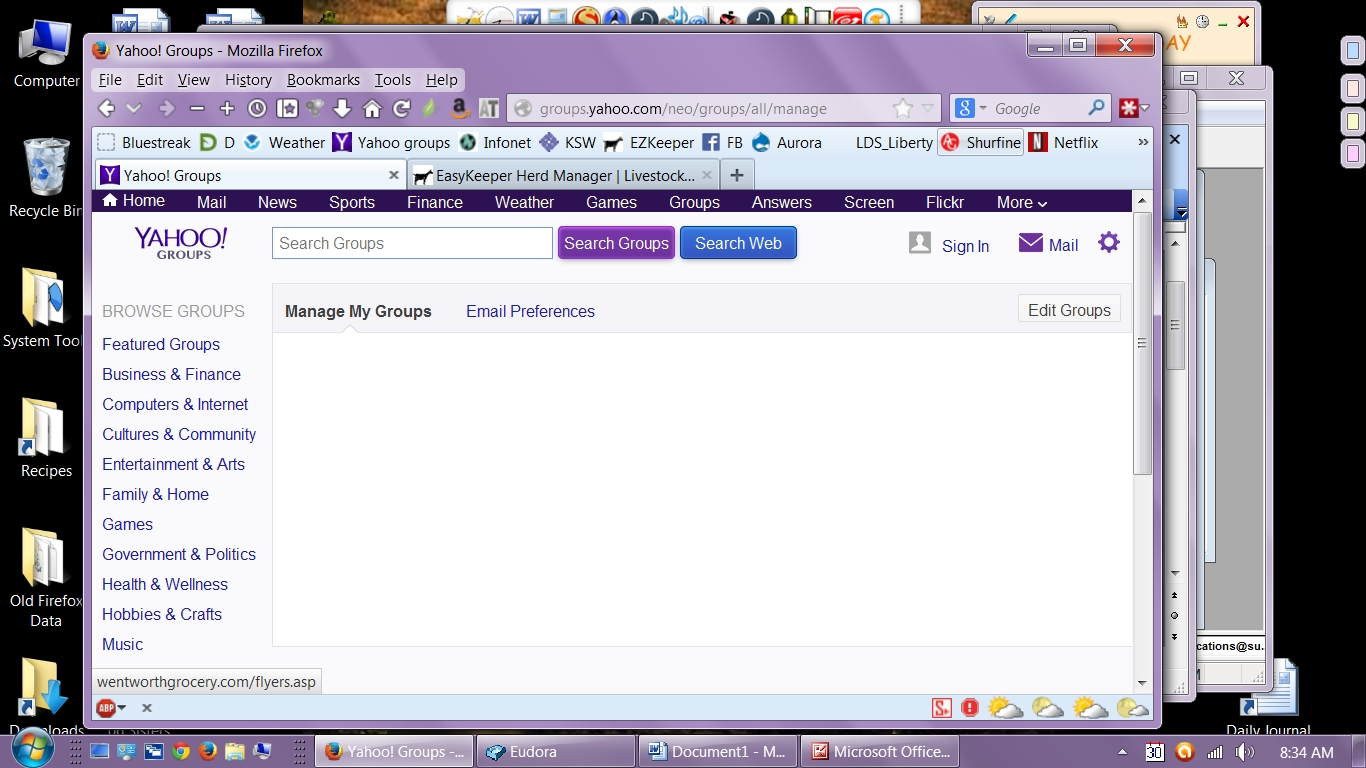This screenshot has width=1366, height=768.
Task: Open new tab with plus button
Action: (737, 175)
